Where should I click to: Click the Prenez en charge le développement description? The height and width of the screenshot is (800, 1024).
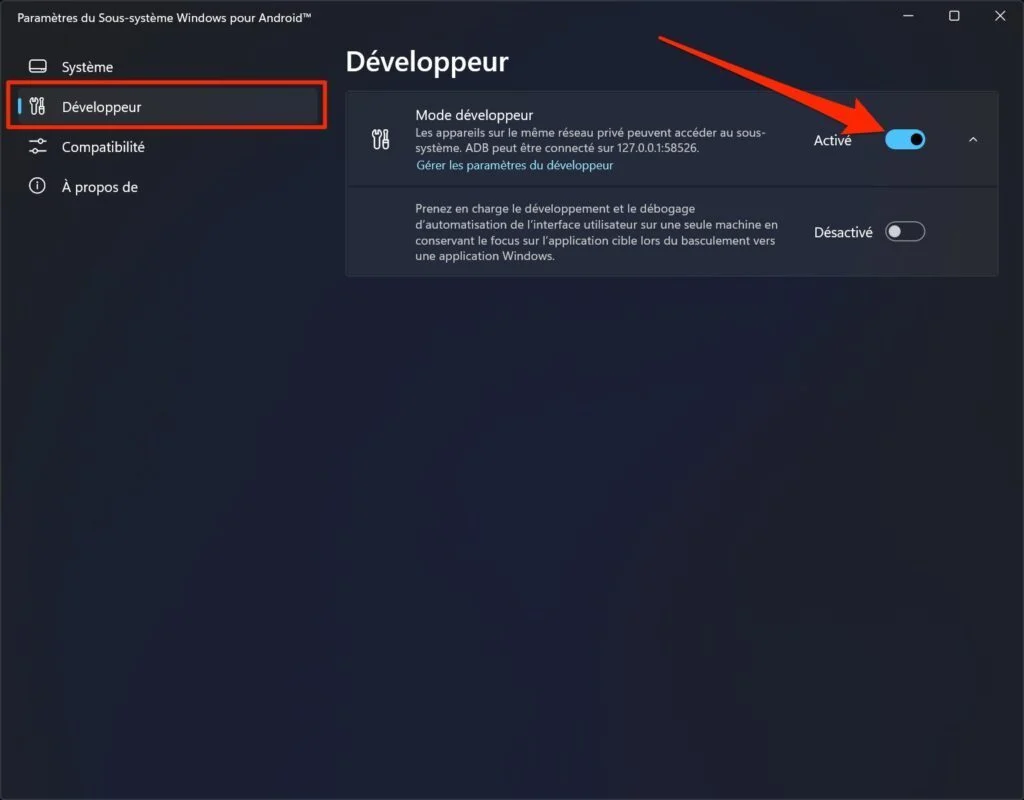596,232
